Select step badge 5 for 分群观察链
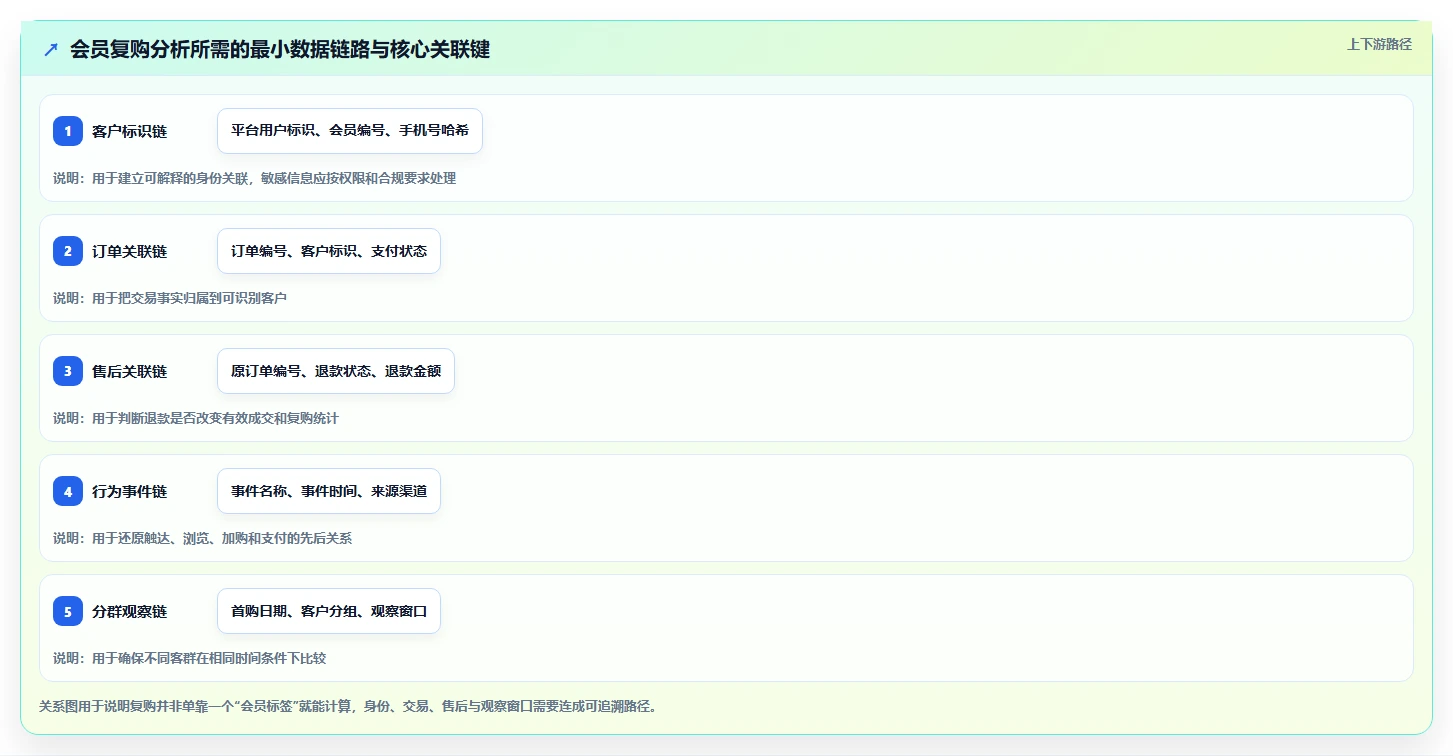 (x=68, y=611)
